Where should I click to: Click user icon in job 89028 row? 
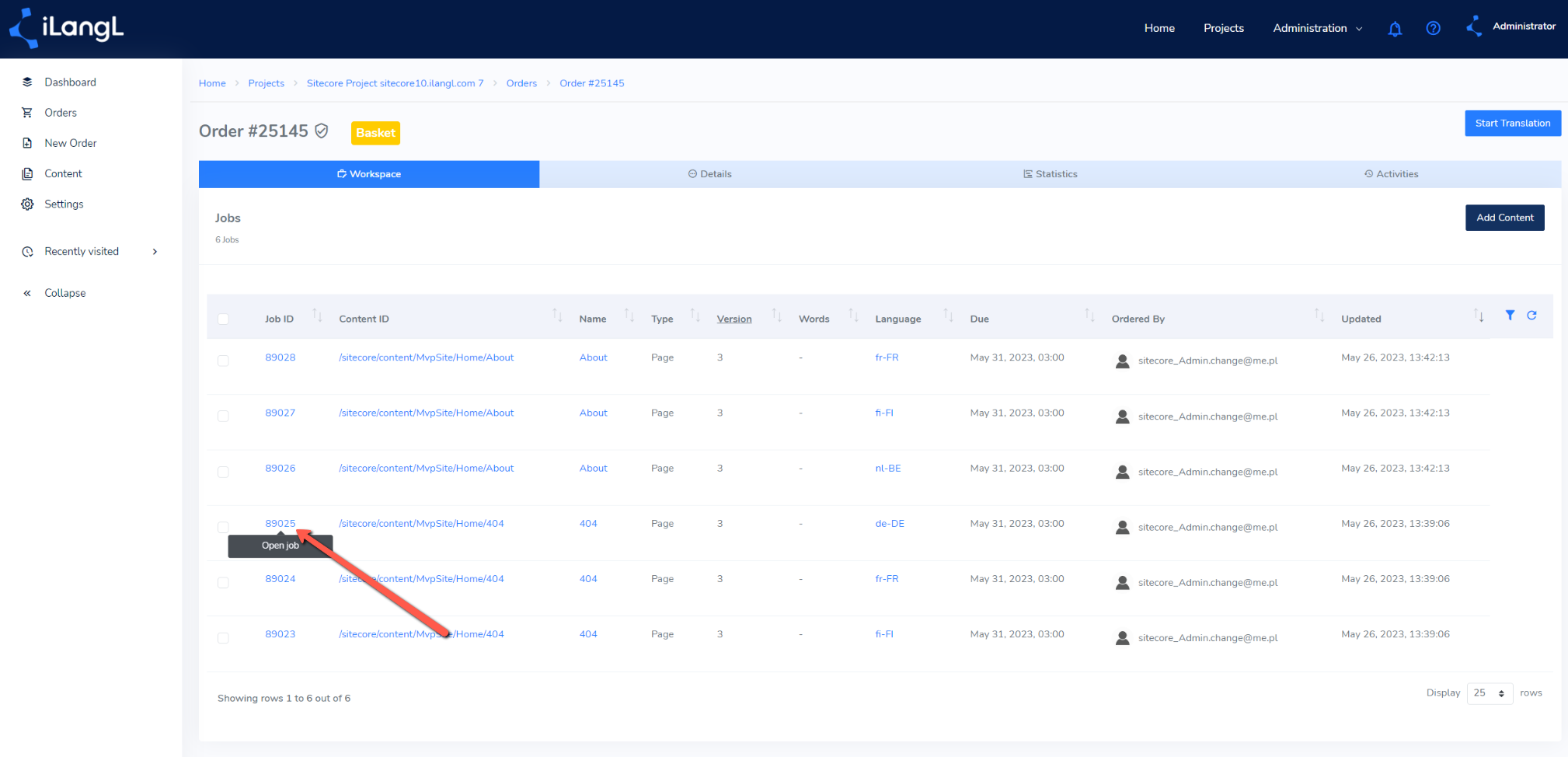[1122, 361]
